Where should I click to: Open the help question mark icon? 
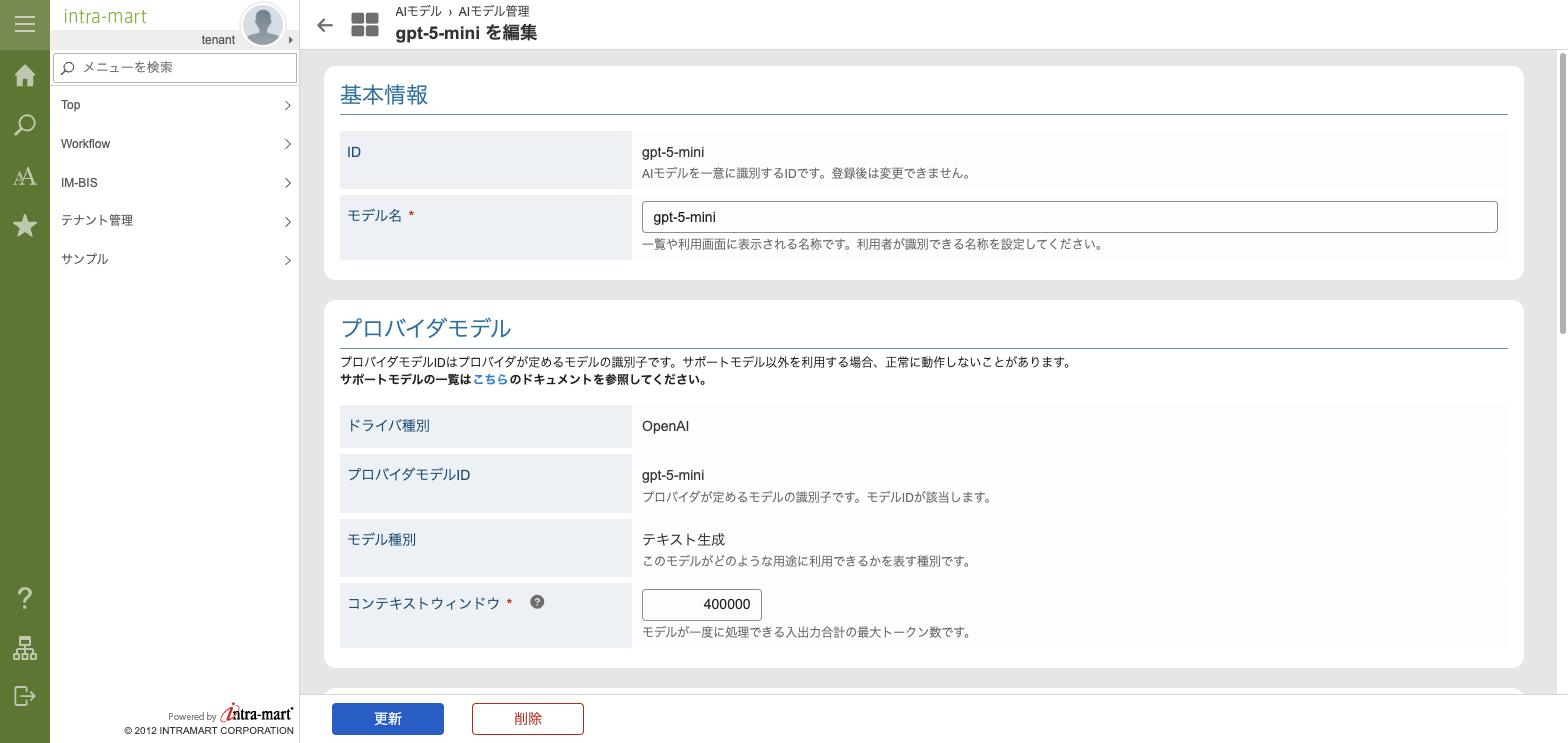click(x=25, y=598)
